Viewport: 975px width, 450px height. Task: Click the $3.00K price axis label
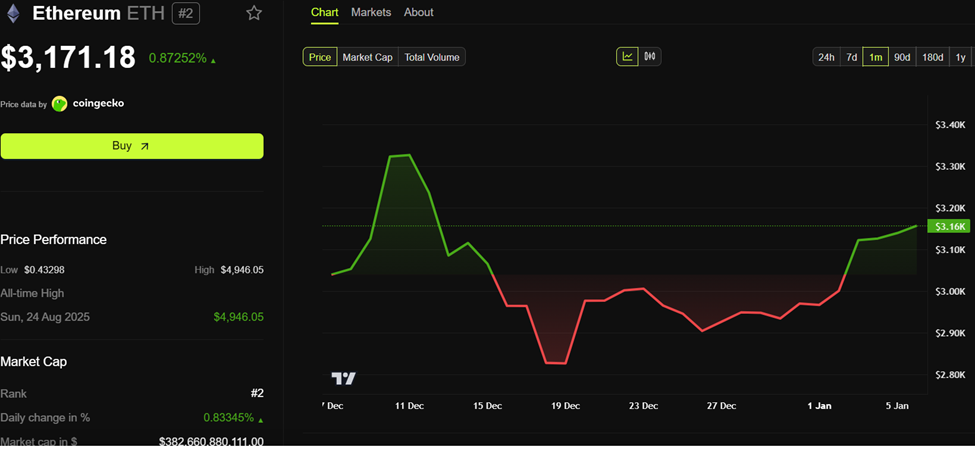pyautogui.click(x=950, y=292)
